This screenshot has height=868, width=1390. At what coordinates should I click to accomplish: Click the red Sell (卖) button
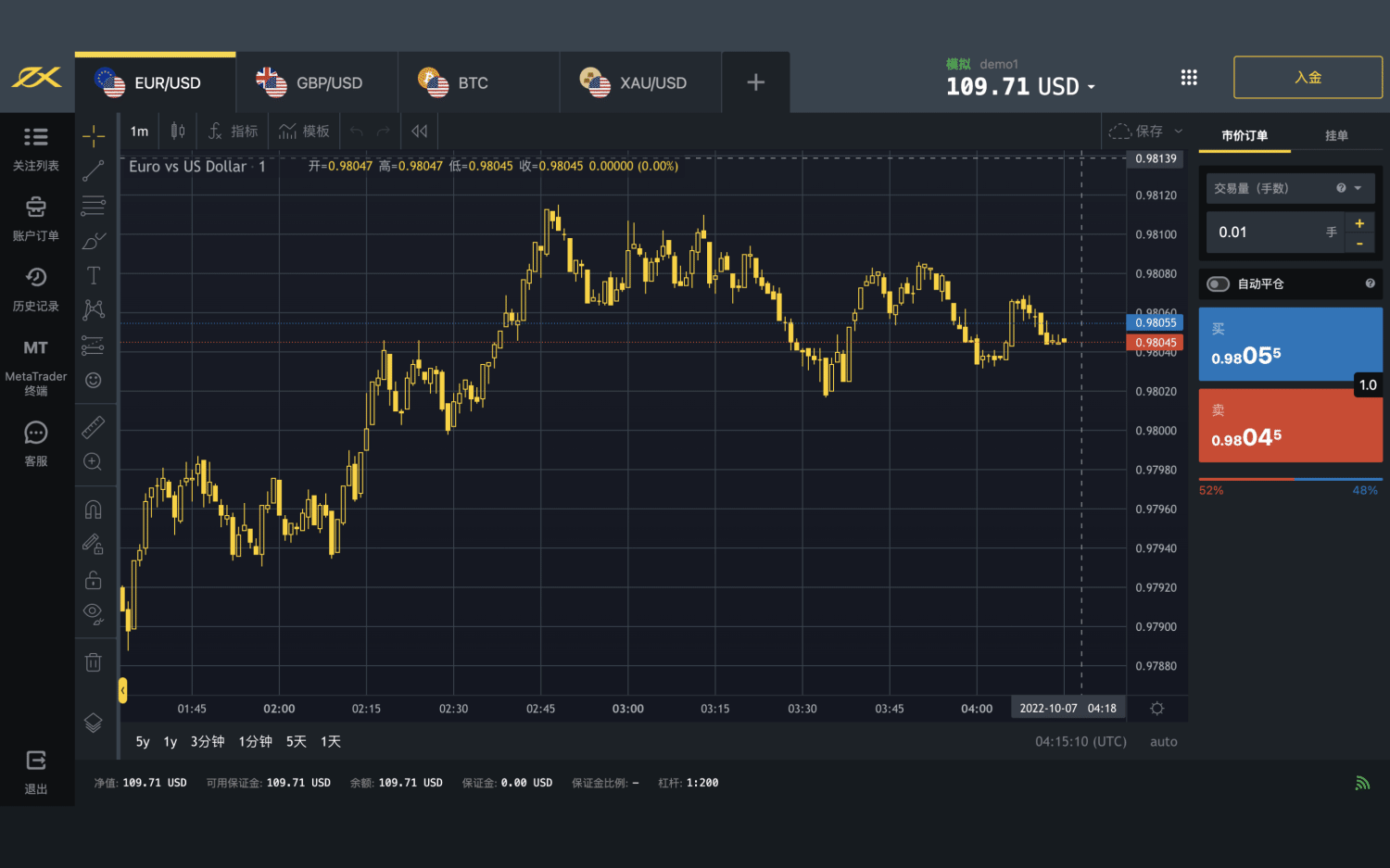pos(1291,425)
